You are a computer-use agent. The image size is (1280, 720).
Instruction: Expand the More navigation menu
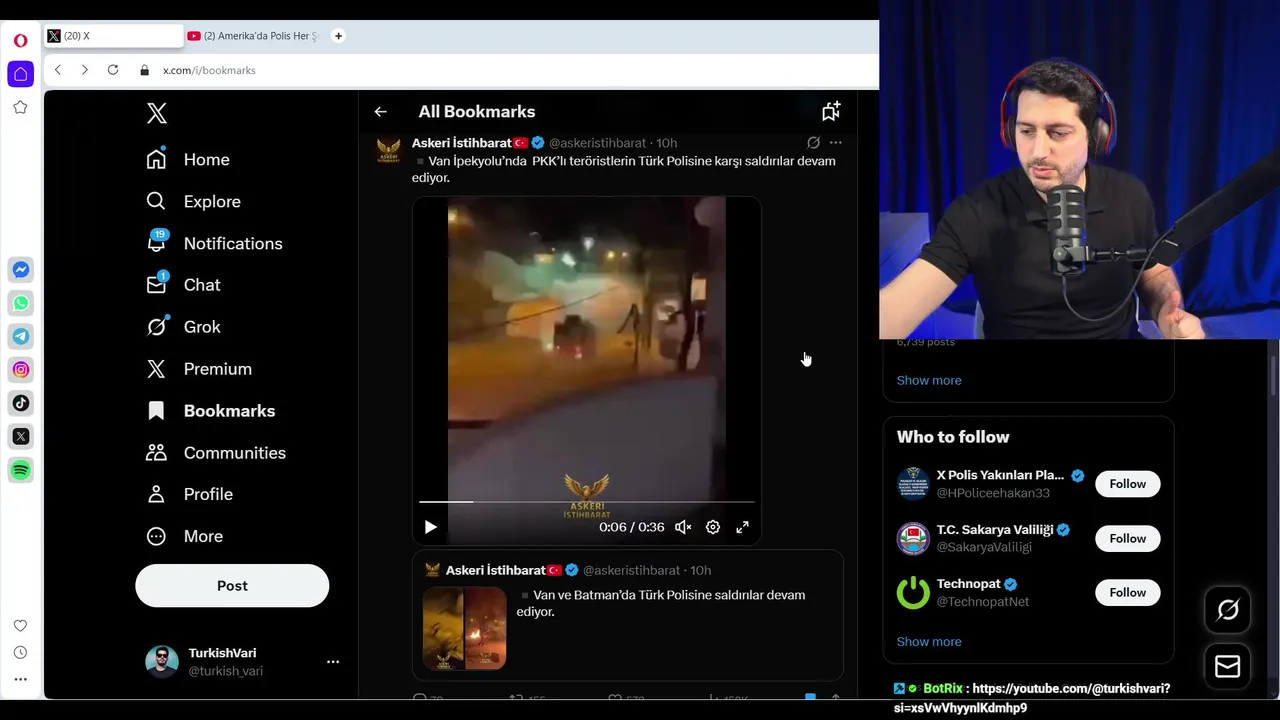185,536
